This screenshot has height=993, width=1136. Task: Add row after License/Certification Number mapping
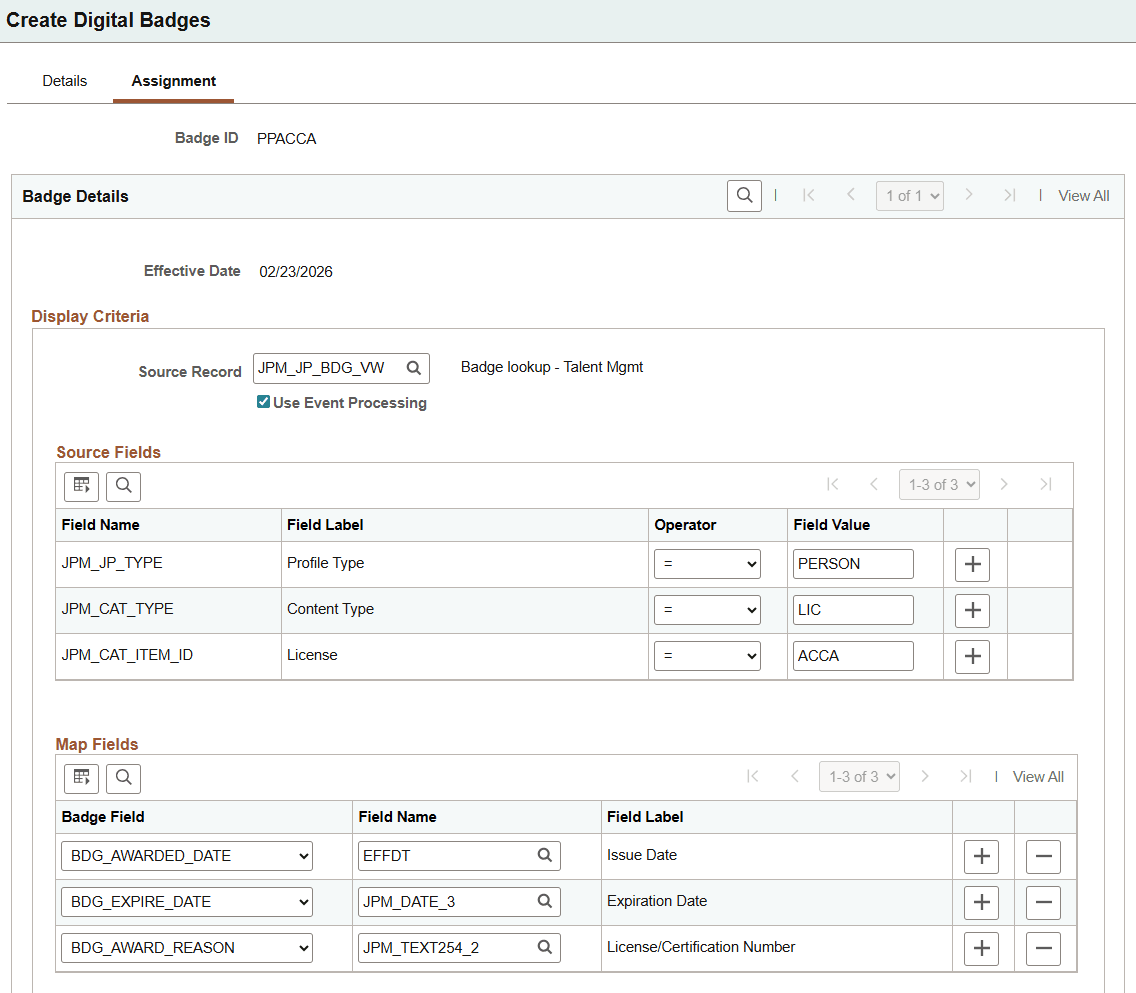(x=982, y=949)
